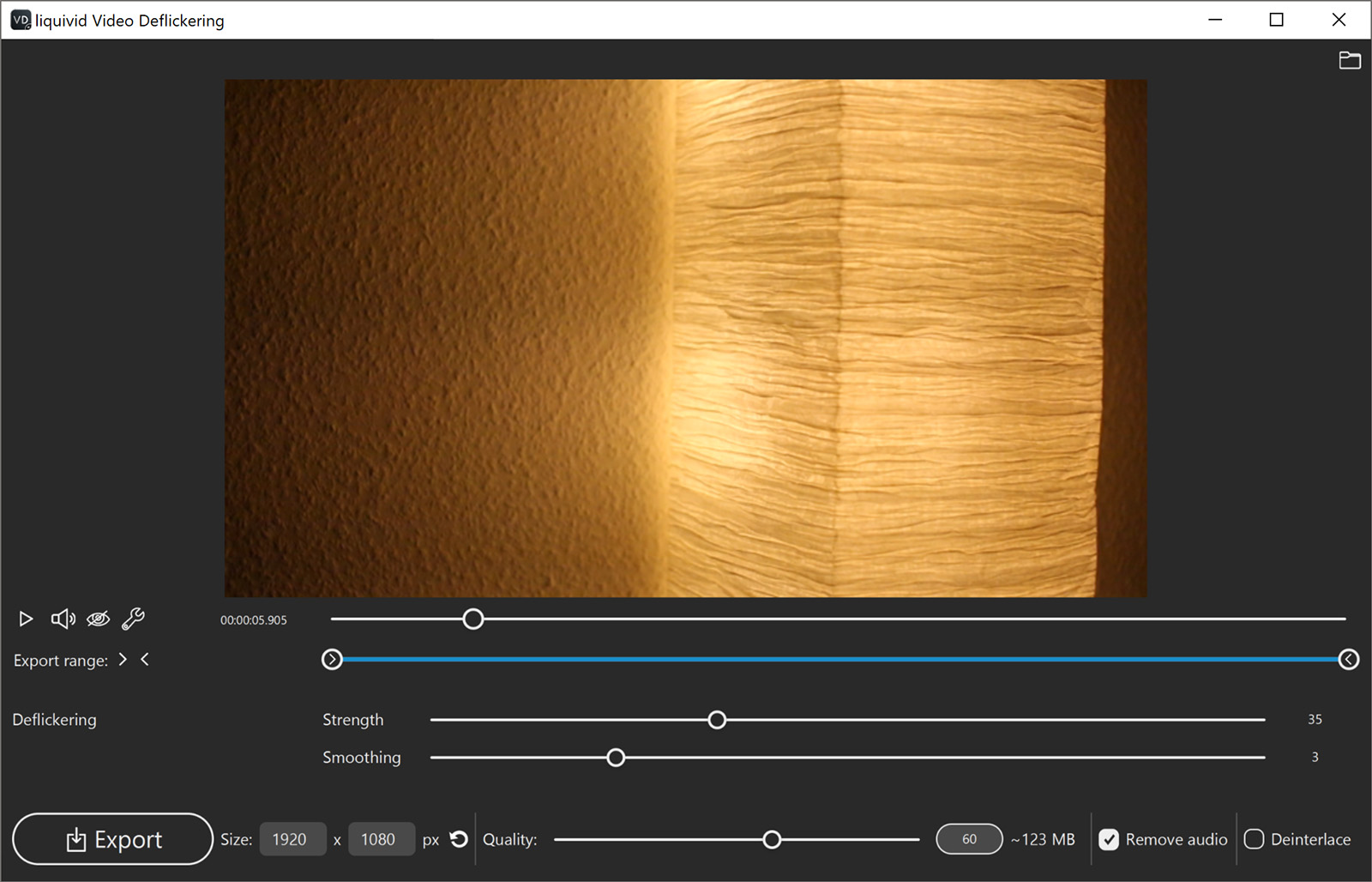The image size is (1372, 882).
Task: Click the Smoothing slider handle
Action: (615, 757)
